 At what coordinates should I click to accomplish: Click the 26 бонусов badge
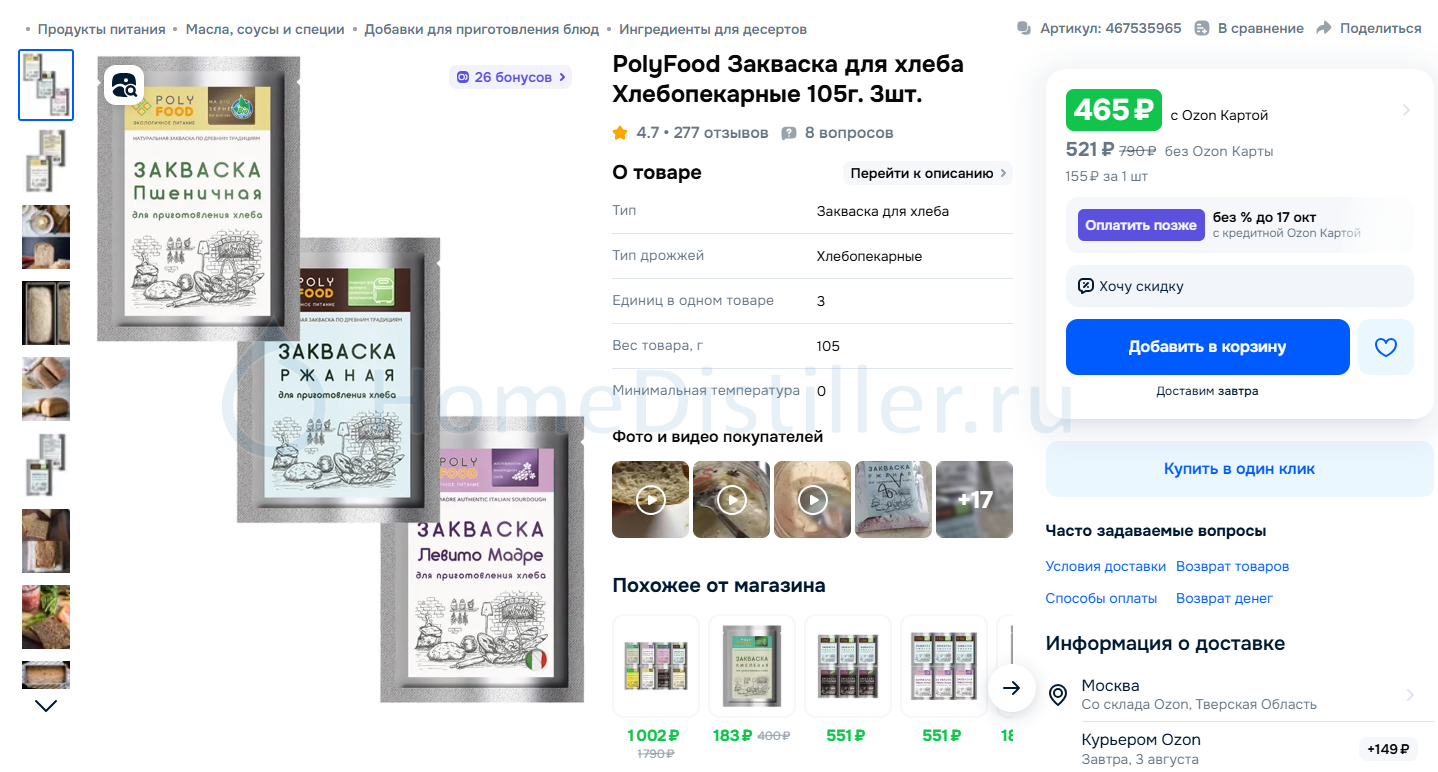511,77
